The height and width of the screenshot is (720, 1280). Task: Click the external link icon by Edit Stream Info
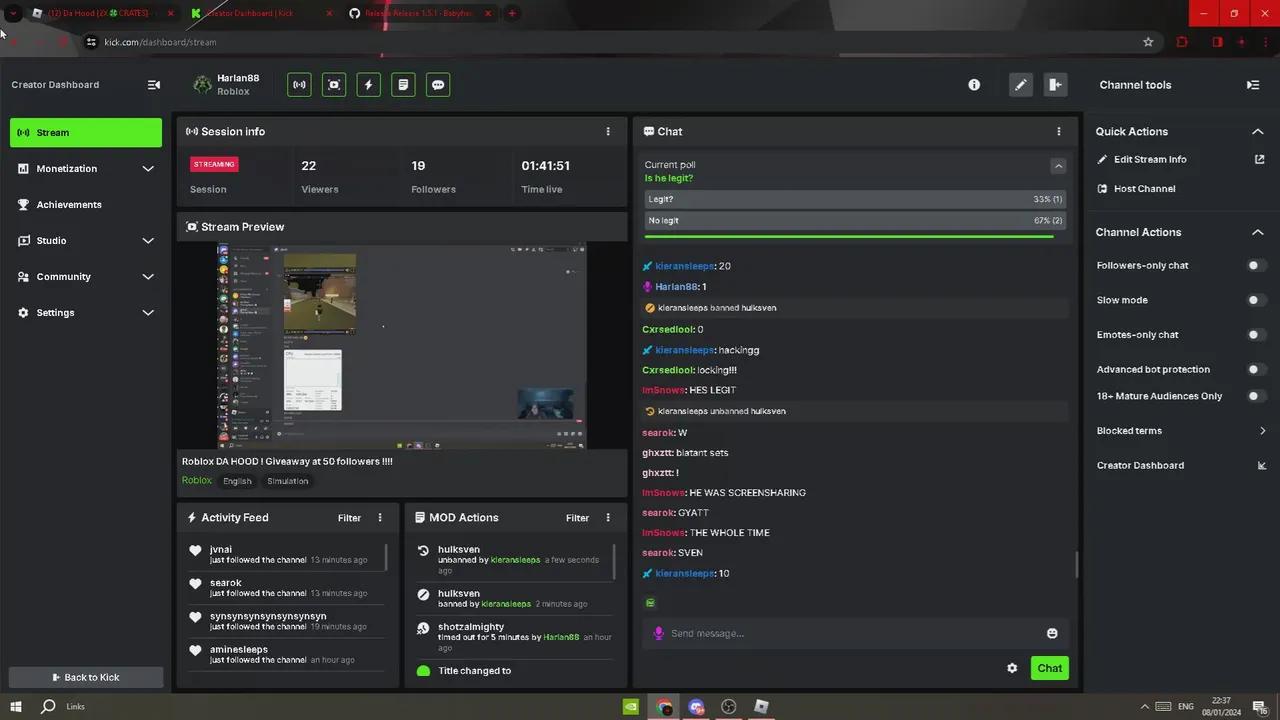pyautogui.click(x=1260, y=159)
